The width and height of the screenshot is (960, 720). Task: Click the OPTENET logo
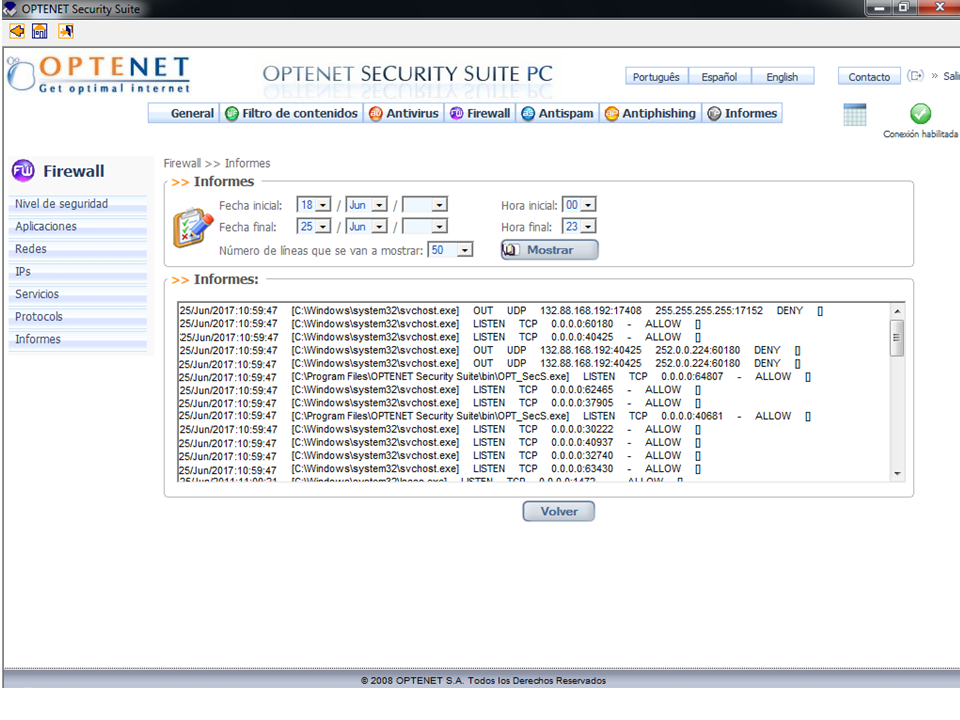pos(98,75)
